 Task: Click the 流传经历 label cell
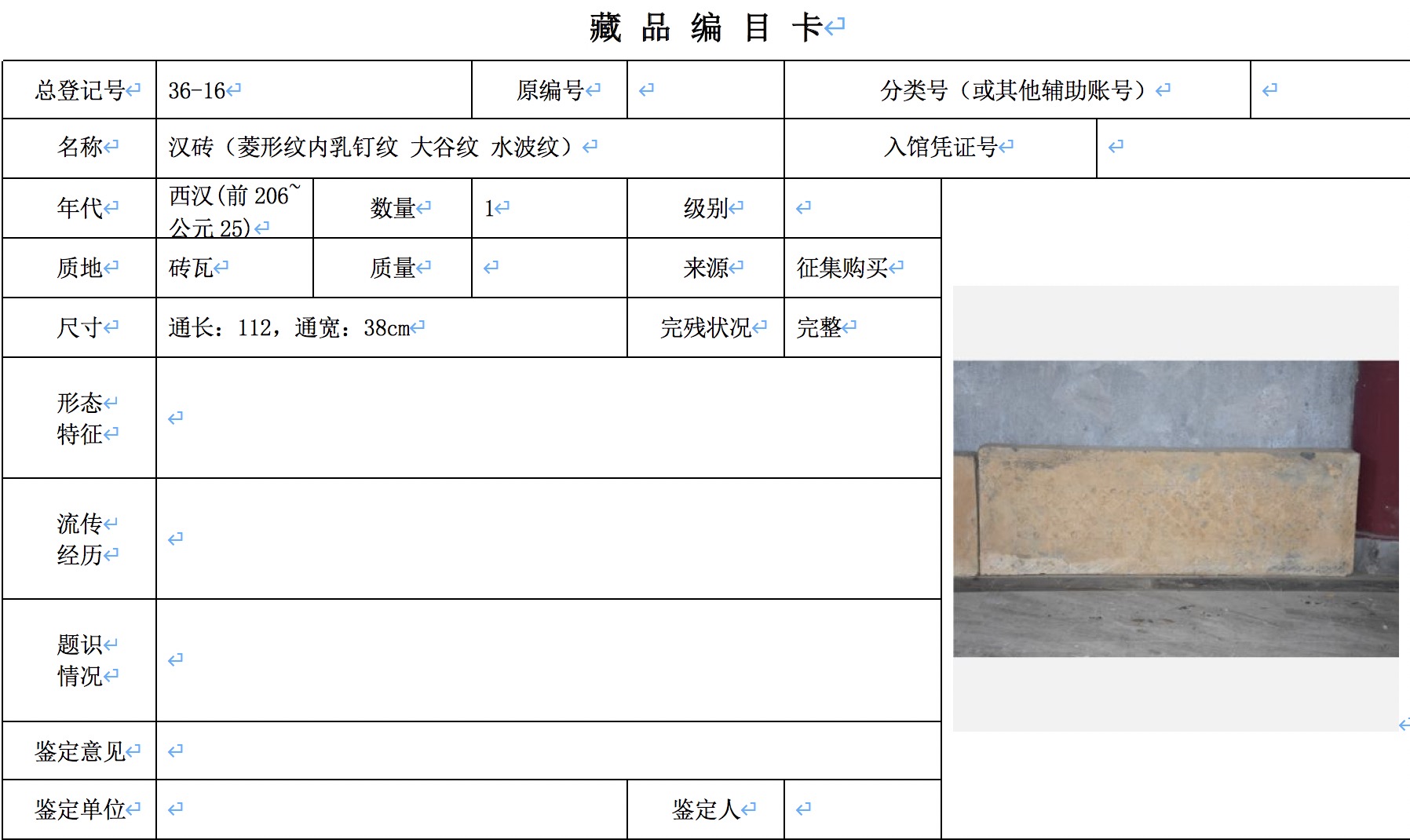tap(79, 539)
